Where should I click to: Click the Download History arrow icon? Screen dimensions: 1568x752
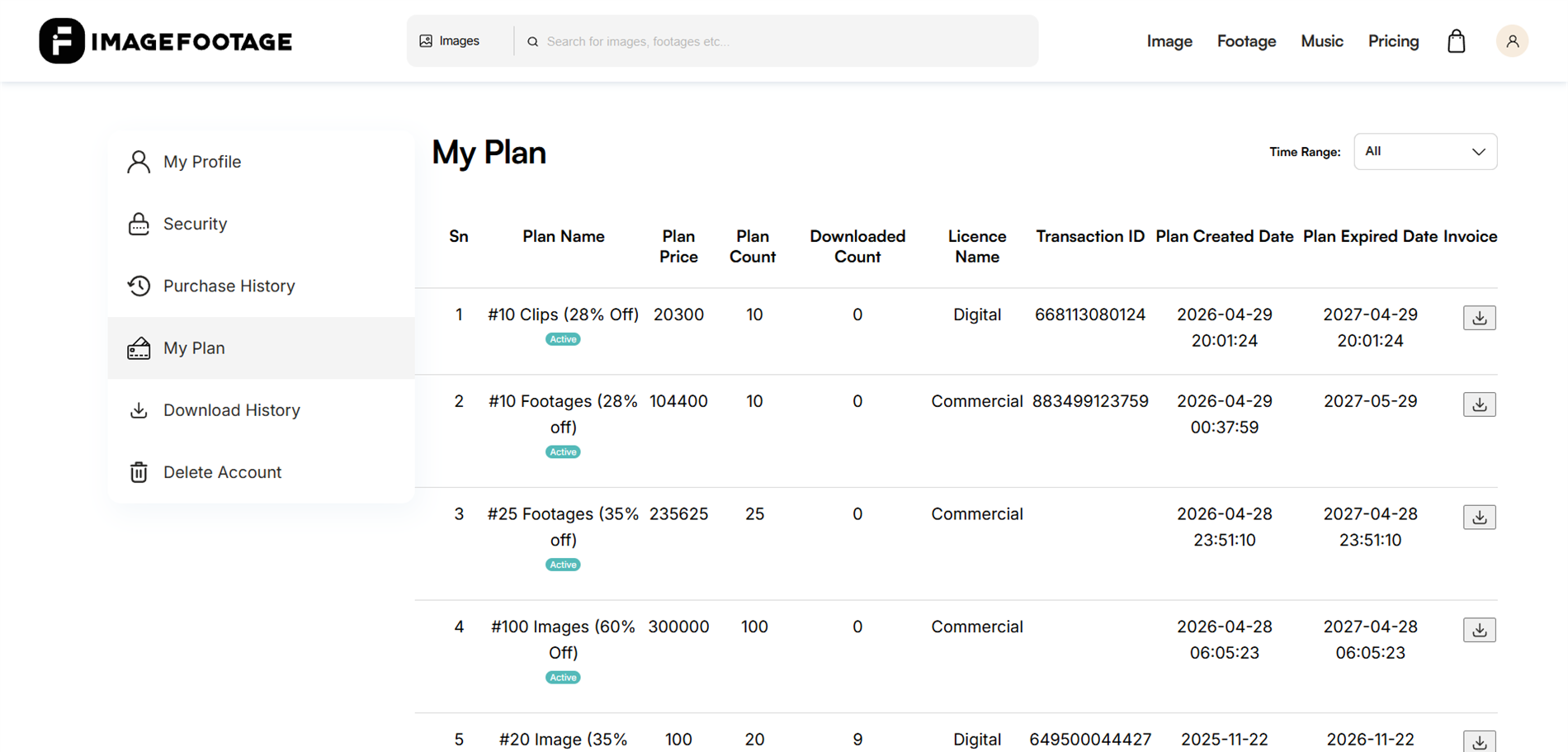coord(139,410)
